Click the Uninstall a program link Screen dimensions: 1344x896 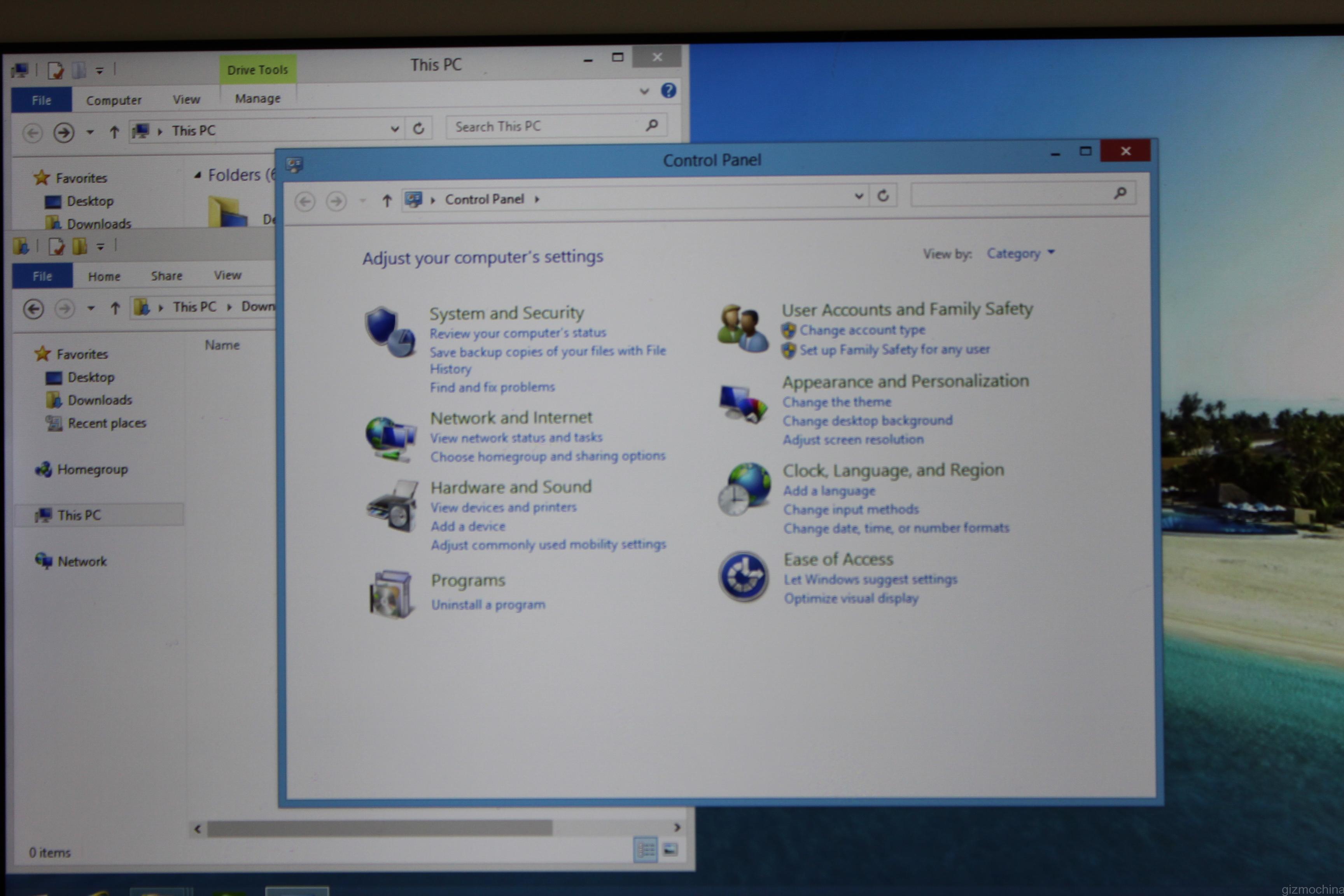[488, 605]
